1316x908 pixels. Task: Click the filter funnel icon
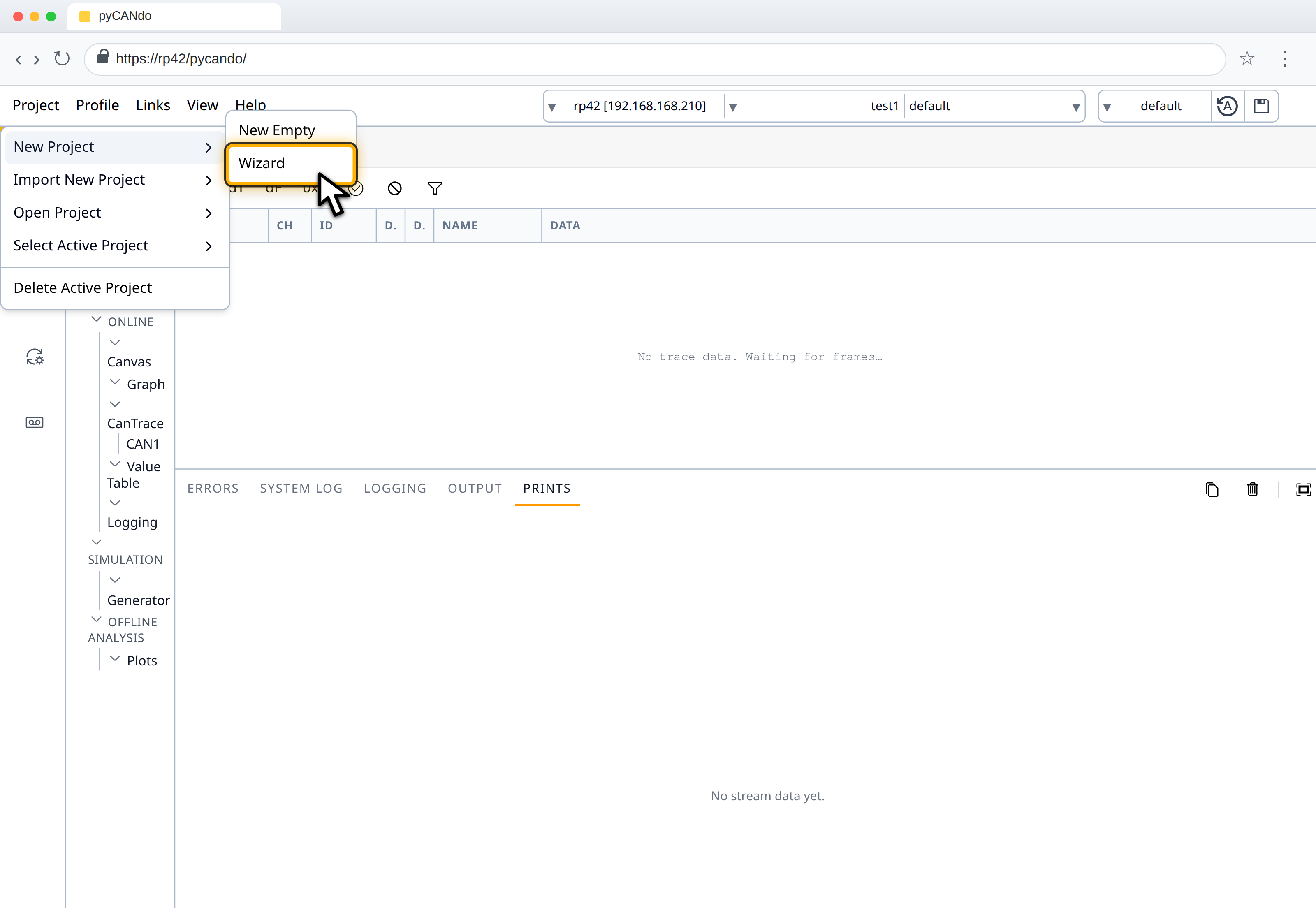(435, 188)
